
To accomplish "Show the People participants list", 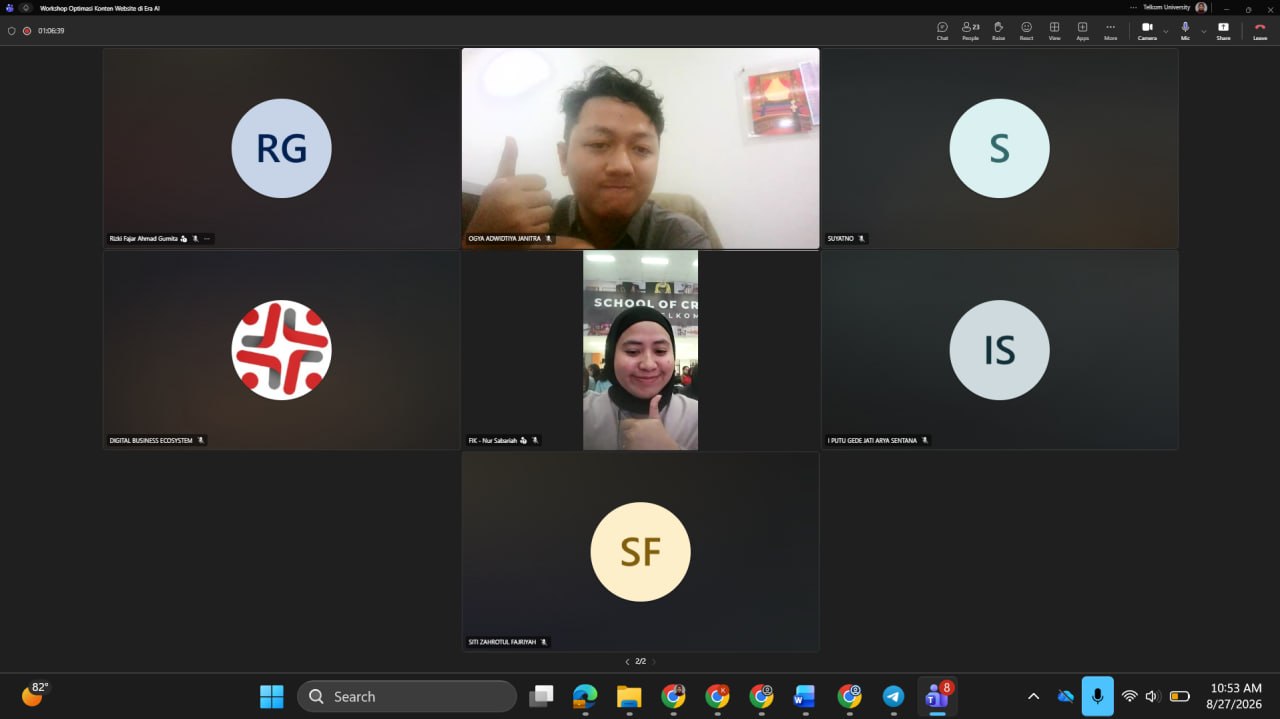I will coord(970,31).
